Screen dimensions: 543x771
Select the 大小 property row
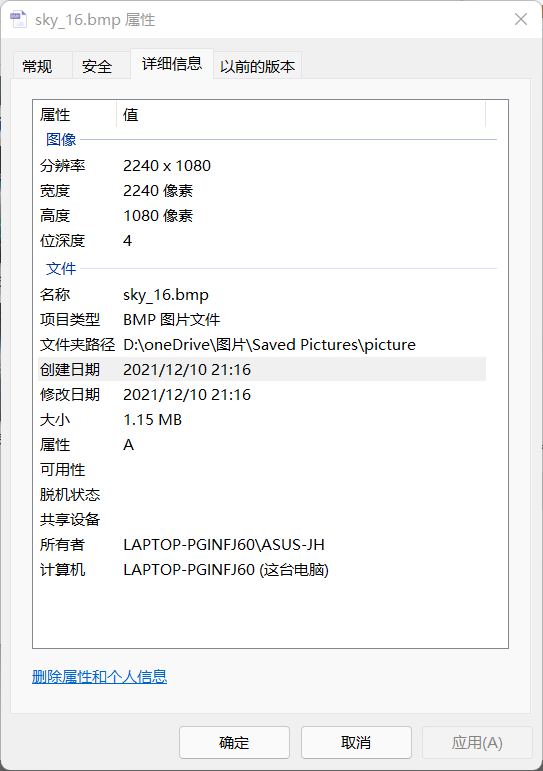pyautogui.click(x=262, y=420)
